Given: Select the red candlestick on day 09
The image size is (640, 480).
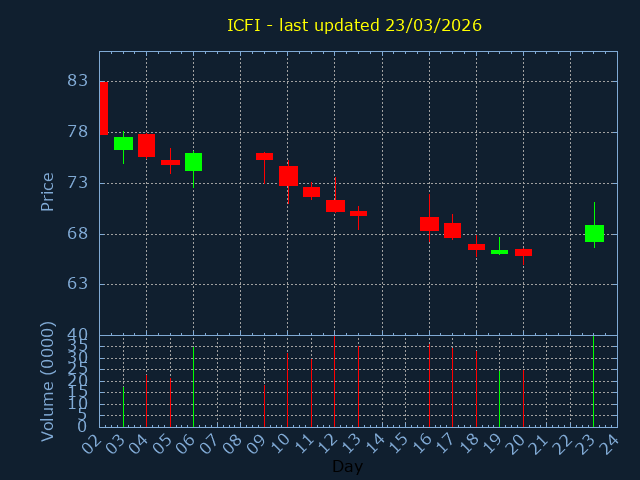Looking at the screenshot, I should coord(264,156).
